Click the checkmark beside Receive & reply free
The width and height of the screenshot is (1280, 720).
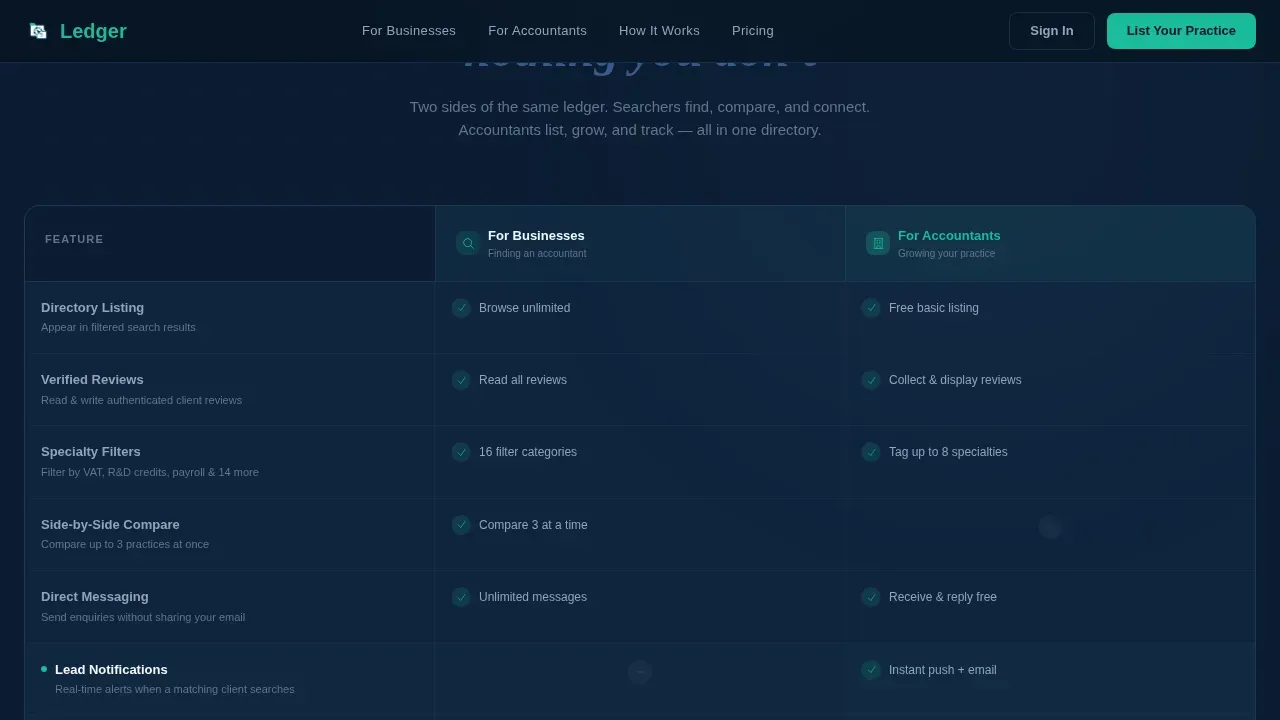tap(871, 597)
